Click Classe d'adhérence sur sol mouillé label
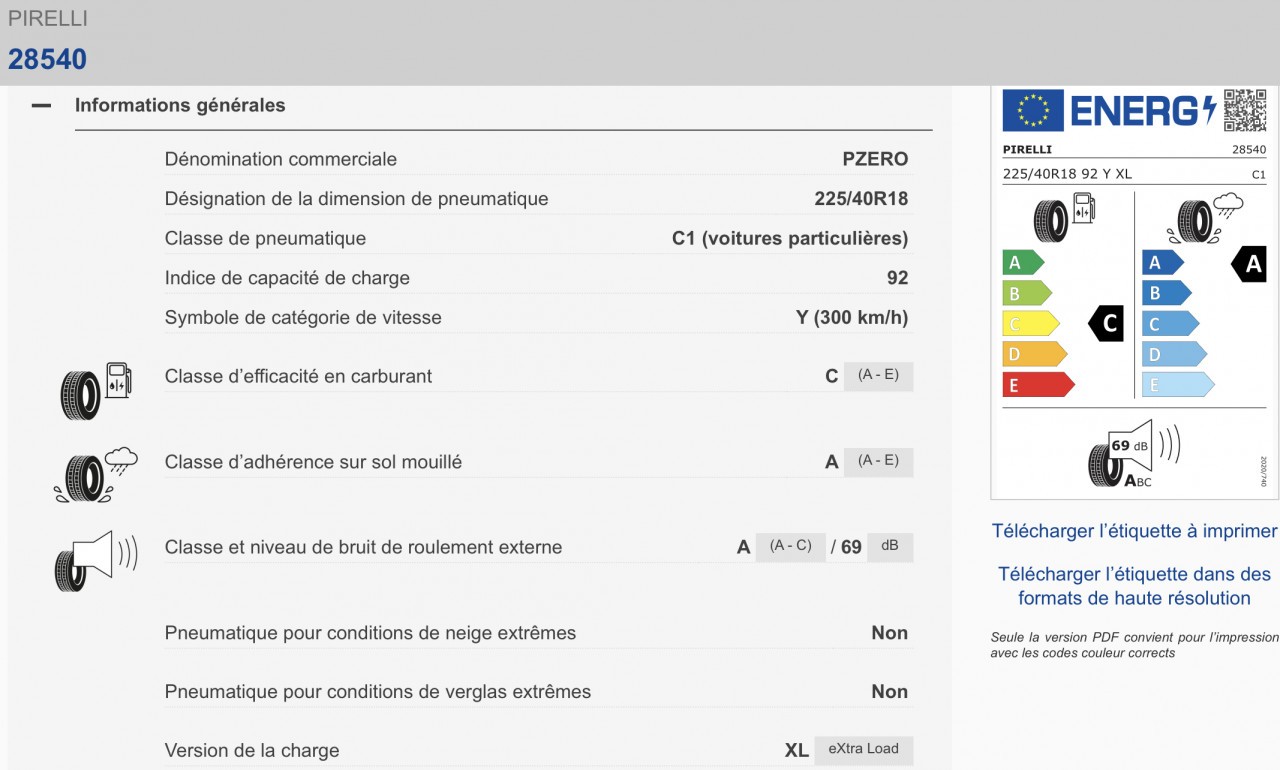 (x=313, y=462)
